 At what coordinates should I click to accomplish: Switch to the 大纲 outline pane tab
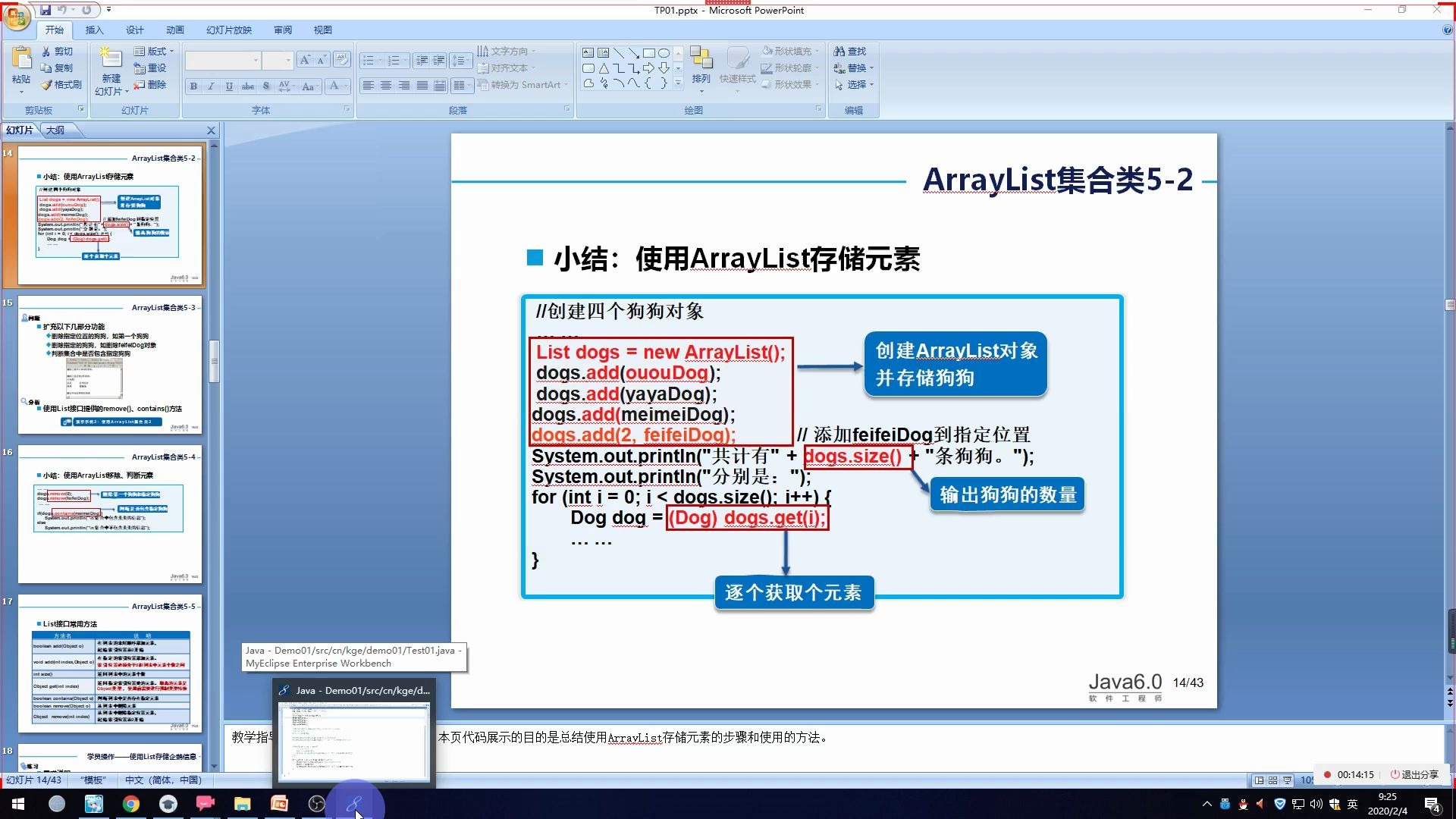click(55, 130)
